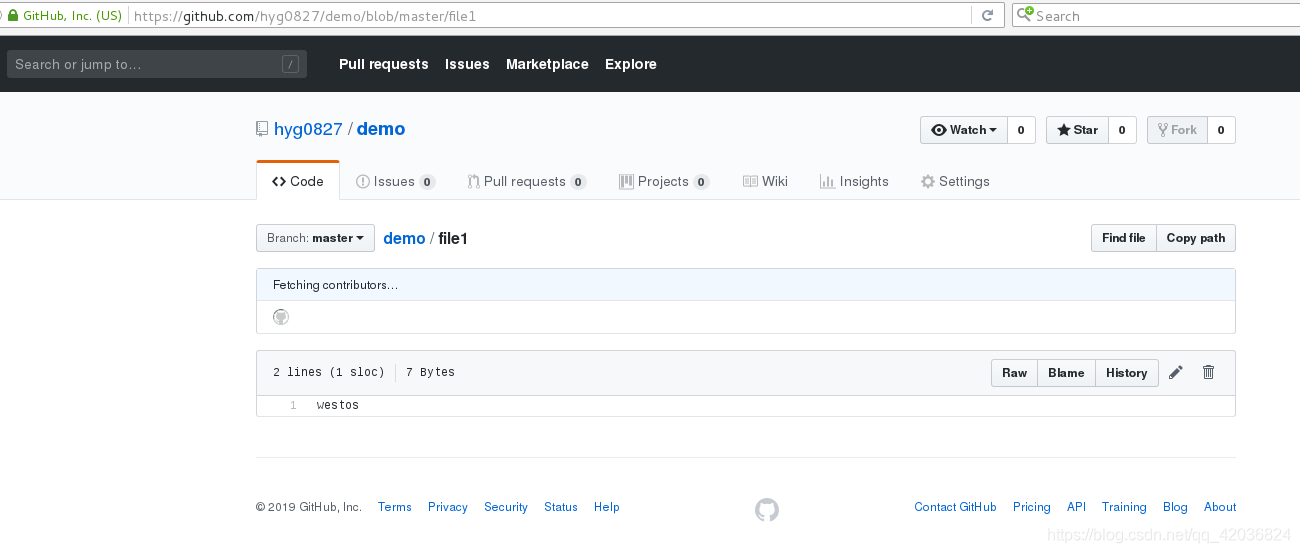1300x553 pixels.
Task: Open Marketplace in top navigation
Action: (x=547, y=64)
